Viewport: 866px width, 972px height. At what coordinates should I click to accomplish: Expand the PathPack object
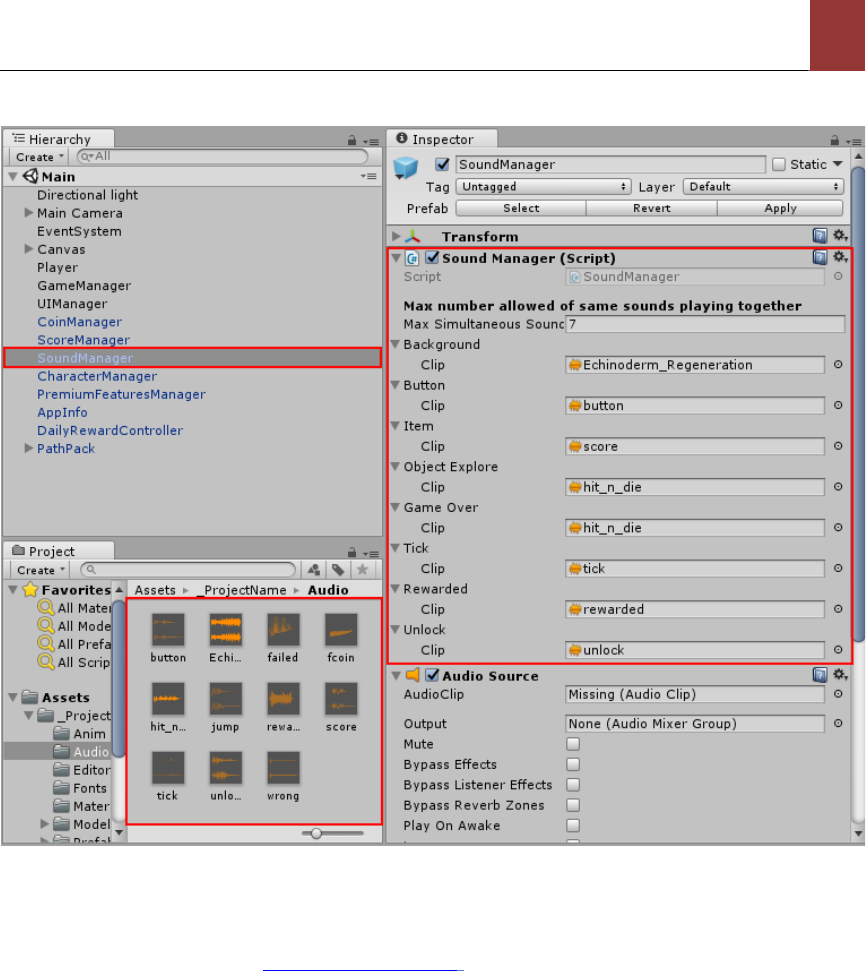tap(29, 448)
